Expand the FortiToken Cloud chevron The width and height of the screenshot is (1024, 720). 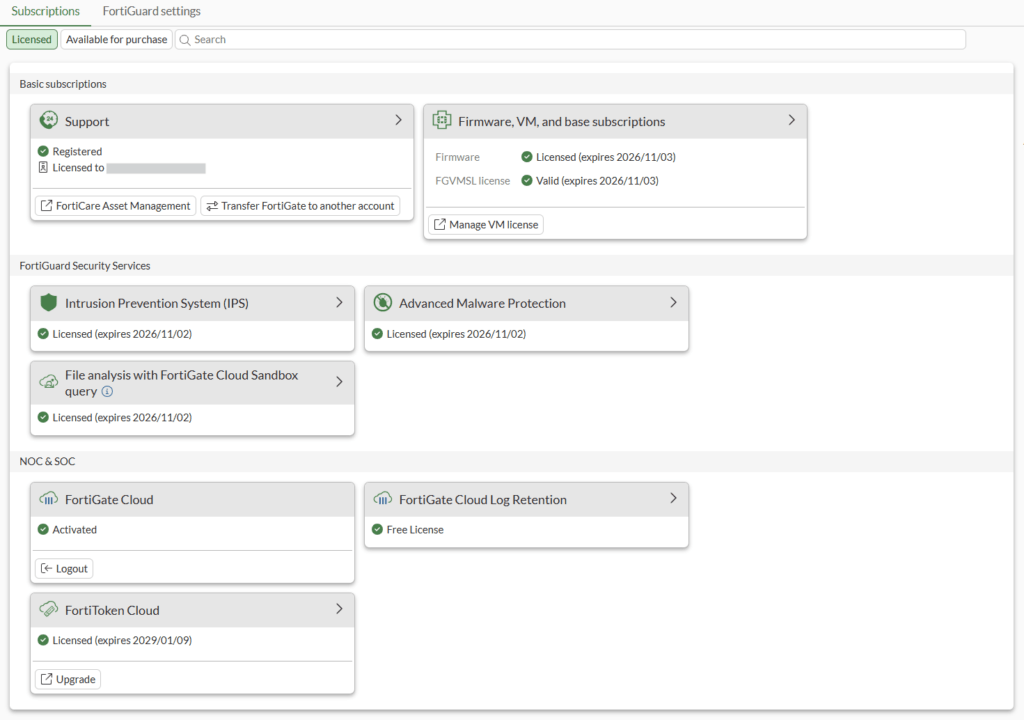pos(340,609)
